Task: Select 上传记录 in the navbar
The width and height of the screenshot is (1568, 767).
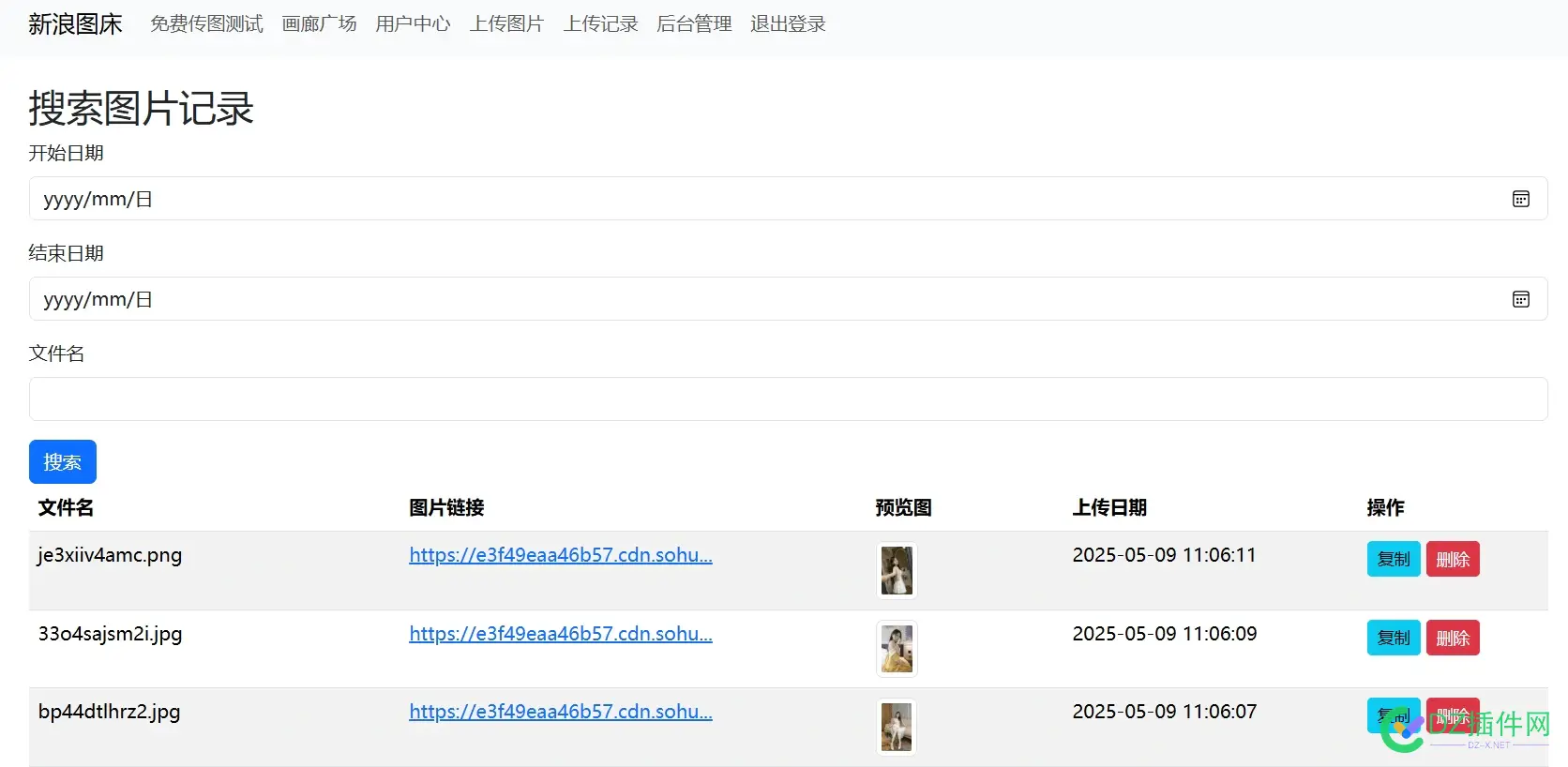Action: coord(600,24)
